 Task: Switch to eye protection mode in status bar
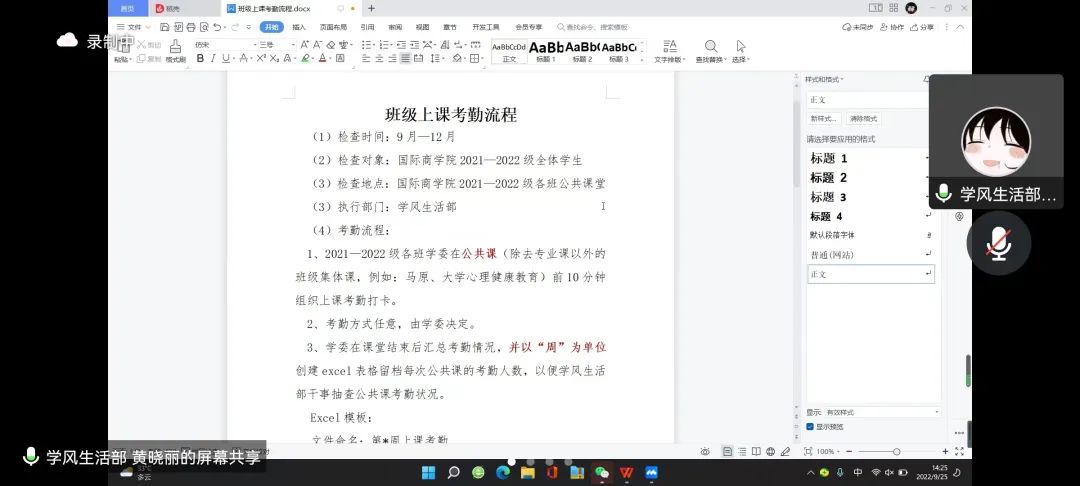click(706, 452)
